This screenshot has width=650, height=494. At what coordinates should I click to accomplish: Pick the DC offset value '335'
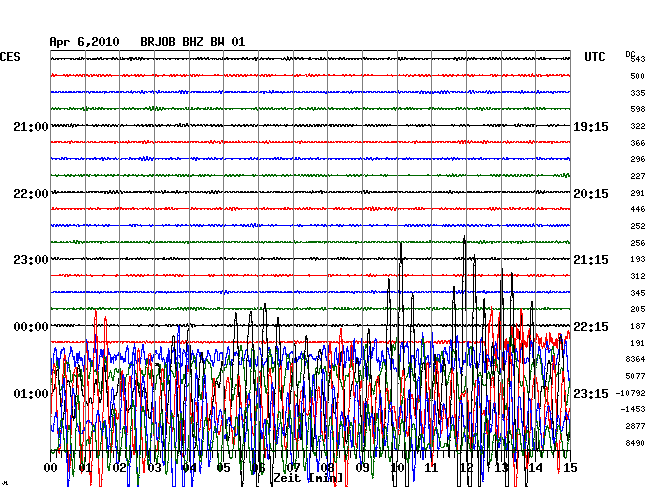(638, 93)
